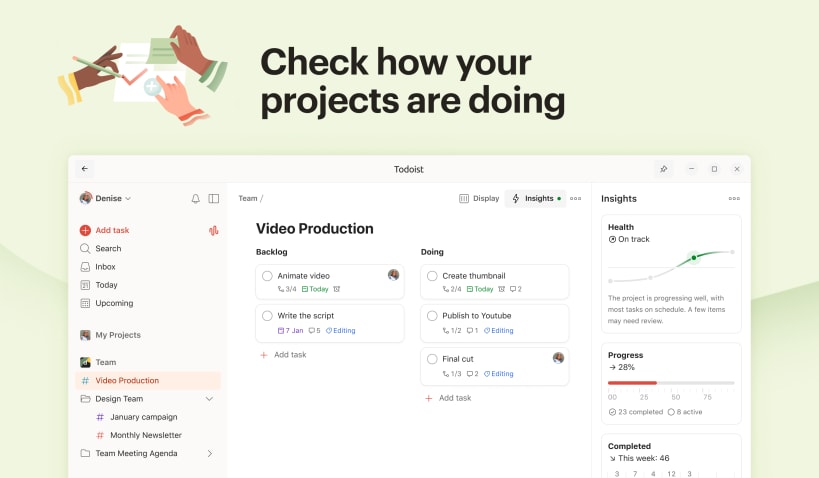Open notifications bell icon
This screenshot has height=478, width=819.
pyautogui.click(x=195, y=199)
